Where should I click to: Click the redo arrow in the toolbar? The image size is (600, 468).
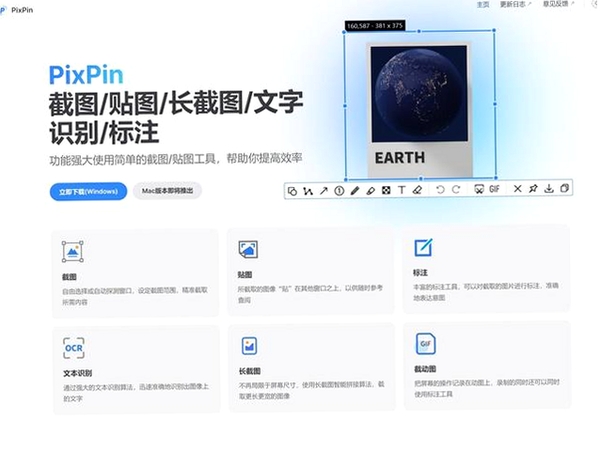pos(456,189)
